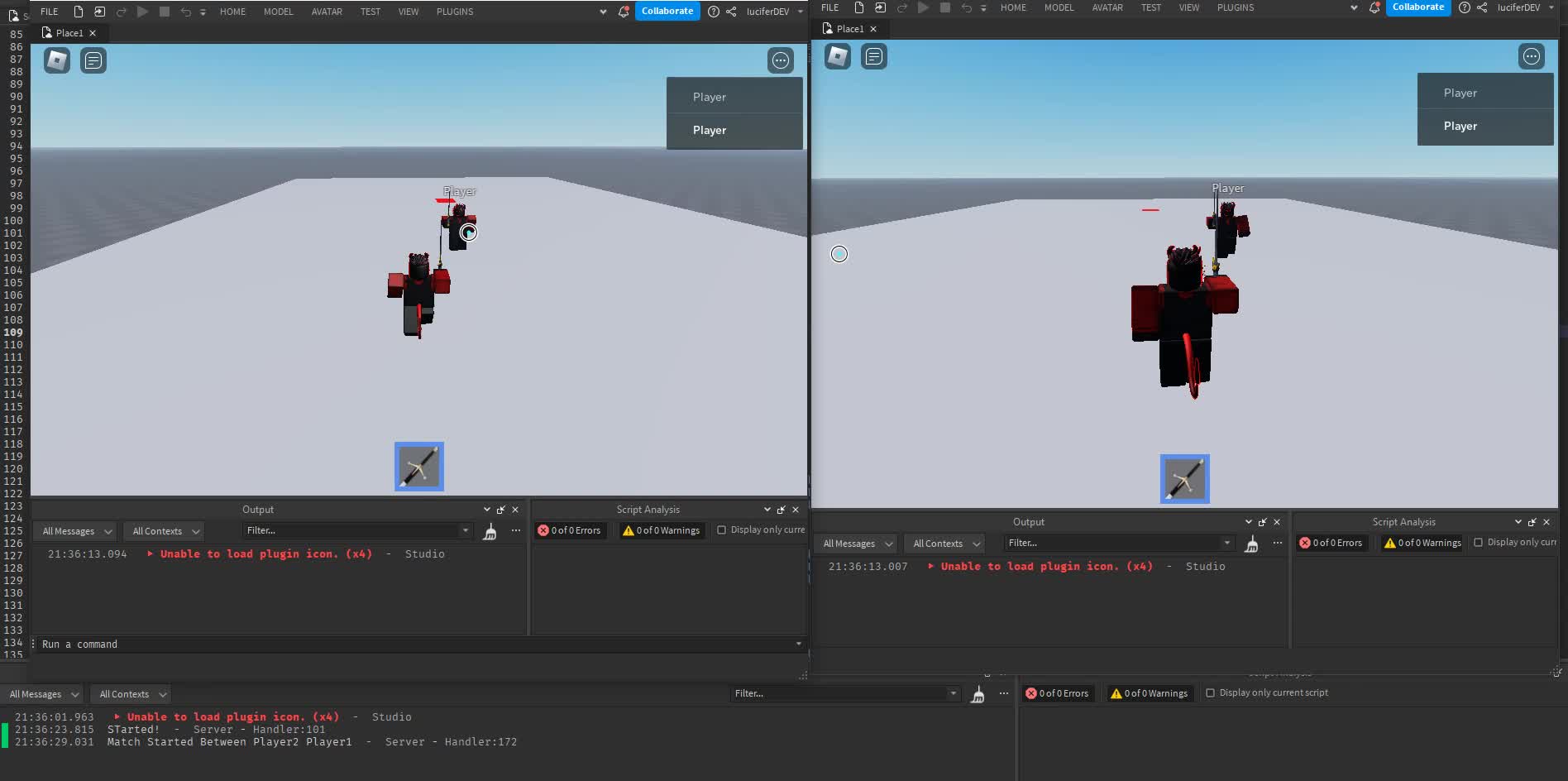Toggle Display only current script checkbox at bottom
Viewport: 1568px width, 781px height.
pyautogui.click(x=1211, y=693)
